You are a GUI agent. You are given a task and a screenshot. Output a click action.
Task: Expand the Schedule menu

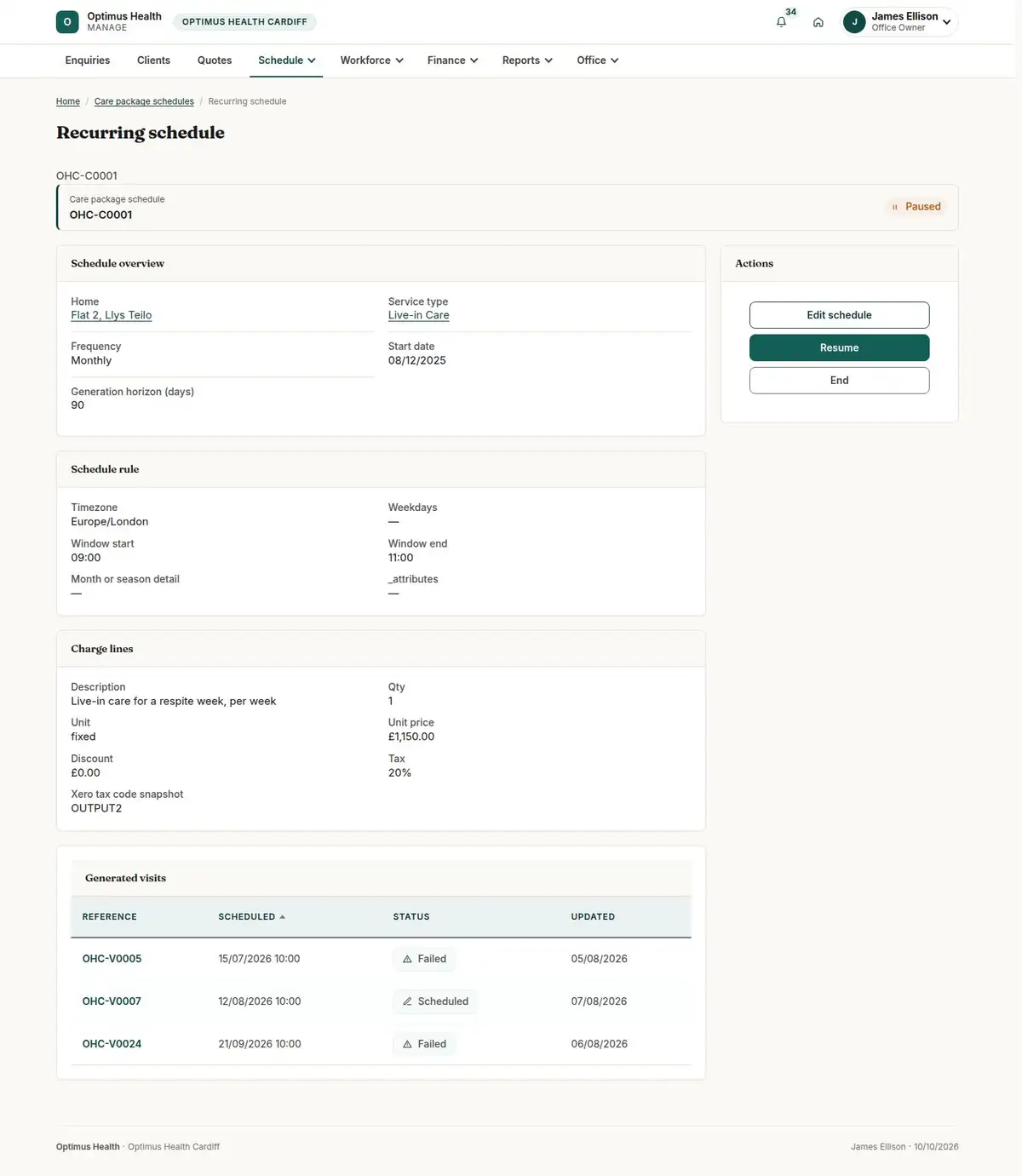[x=286, y=60]
